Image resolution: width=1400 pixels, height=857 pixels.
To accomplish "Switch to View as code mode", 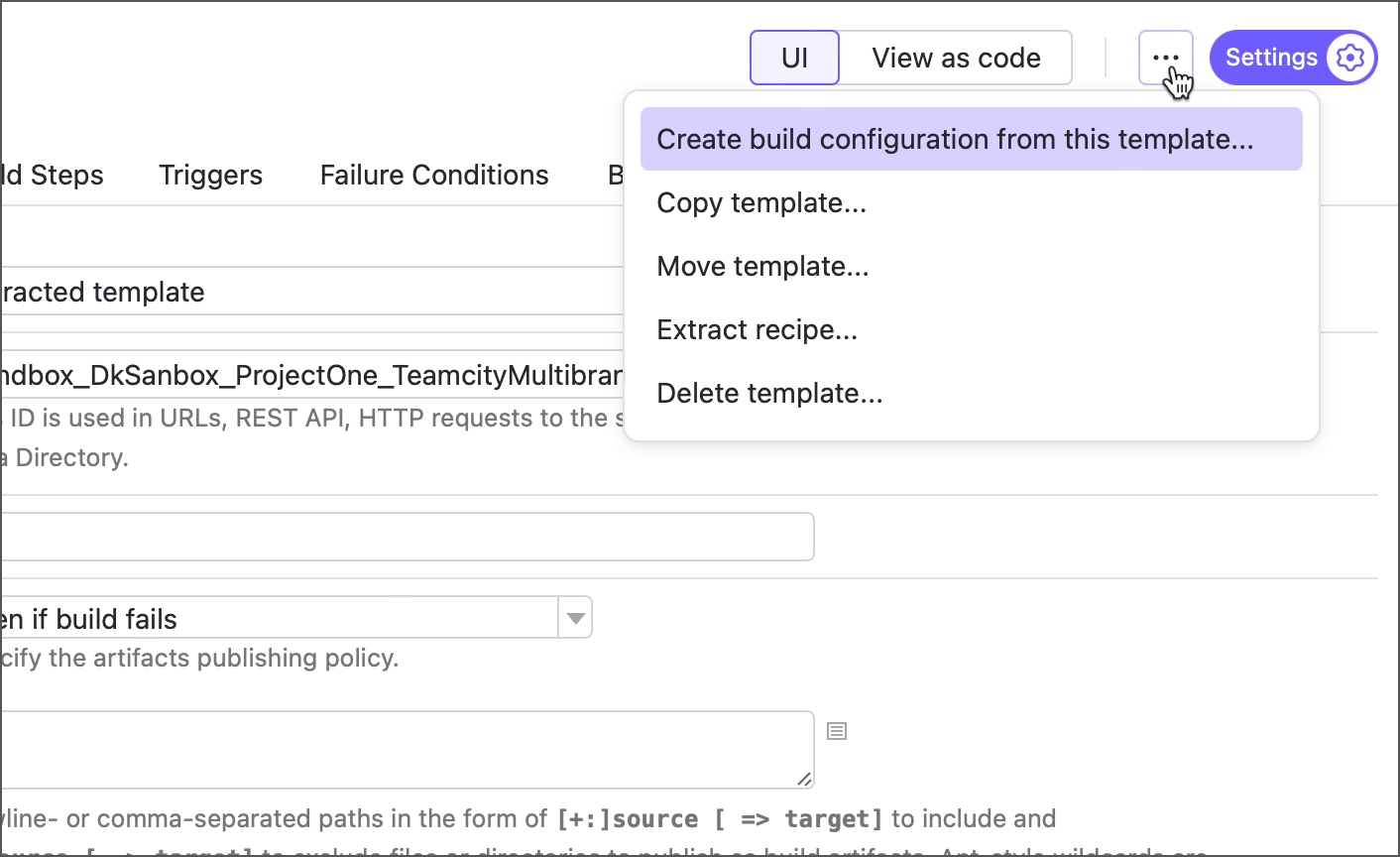I will click(955, 57).
